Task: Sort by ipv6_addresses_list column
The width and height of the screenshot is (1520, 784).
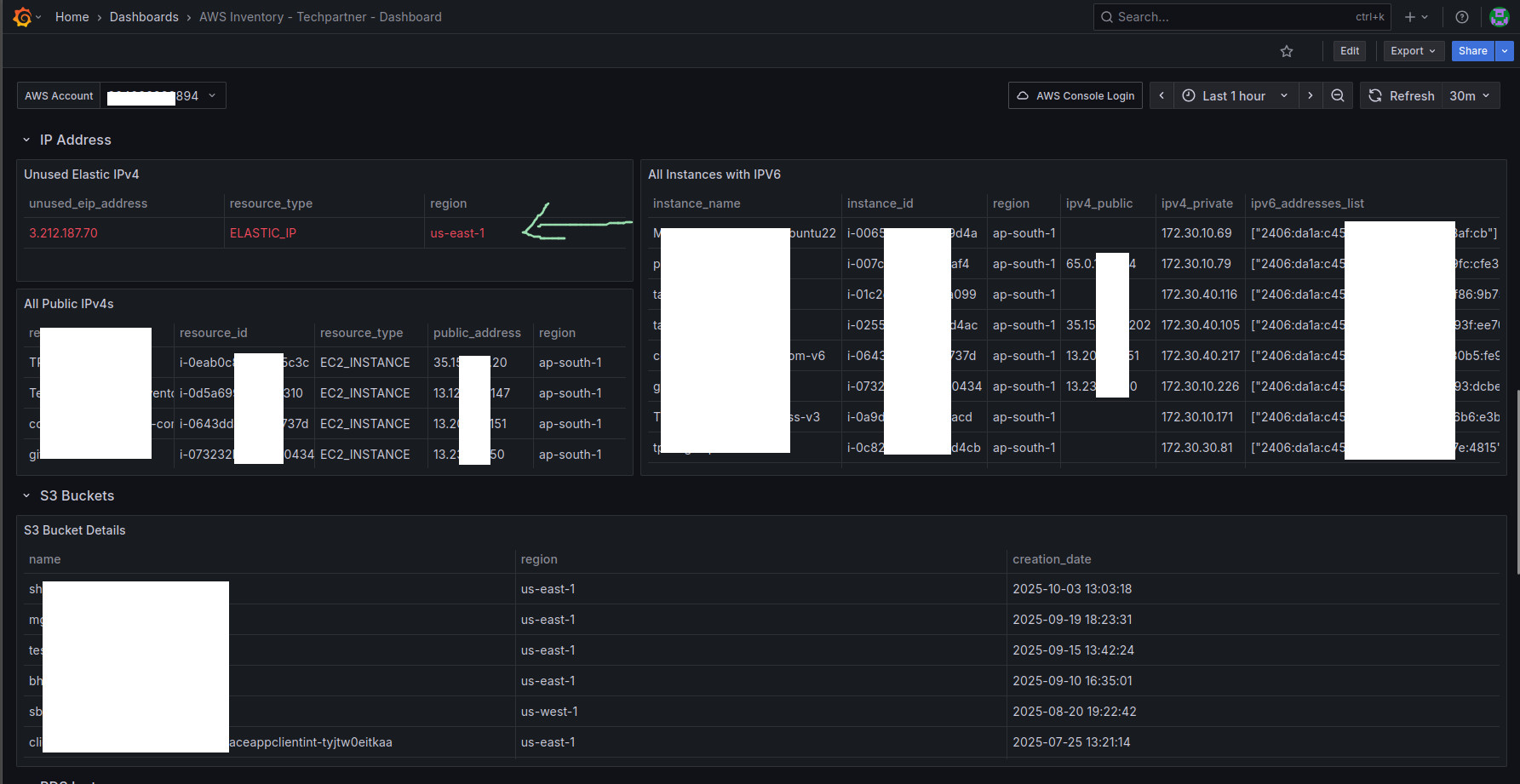Action: 1307,203
